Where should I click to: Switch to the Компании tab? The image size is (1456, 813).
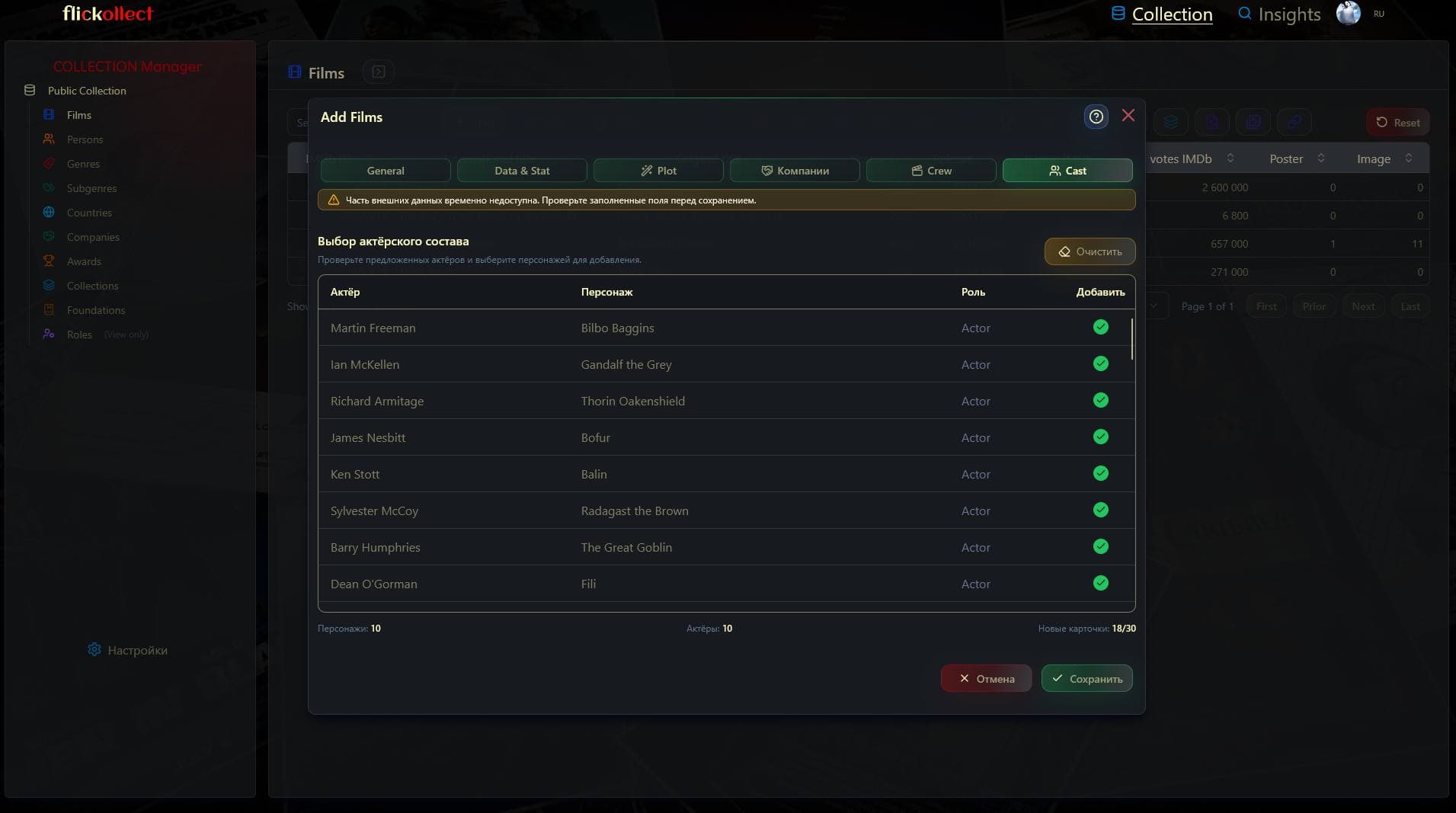[795, 171]
